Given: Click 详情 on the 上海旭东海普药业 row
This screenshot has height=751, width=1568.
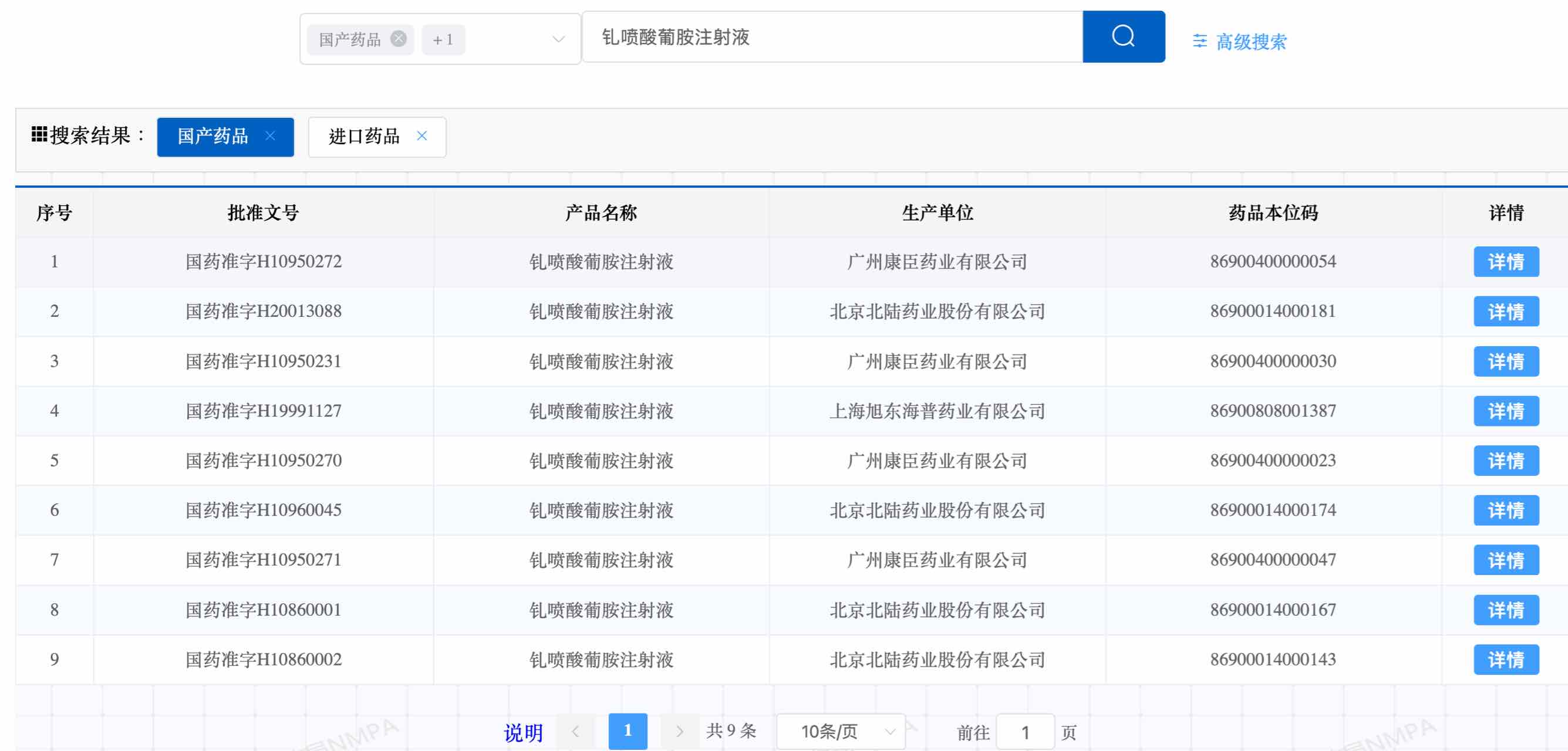Looking at the screenshot, I should pyautogui.click(x=1506, y=411).
